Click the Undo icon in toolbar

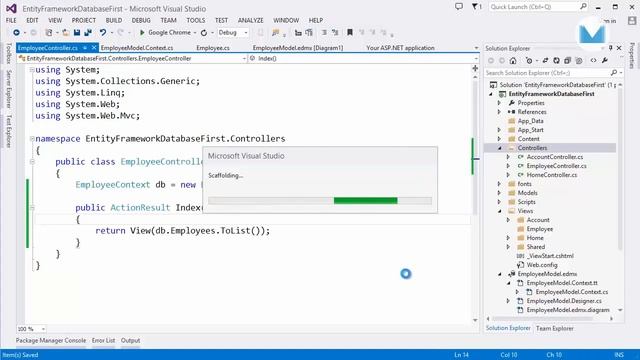click(x=102, y=32)
